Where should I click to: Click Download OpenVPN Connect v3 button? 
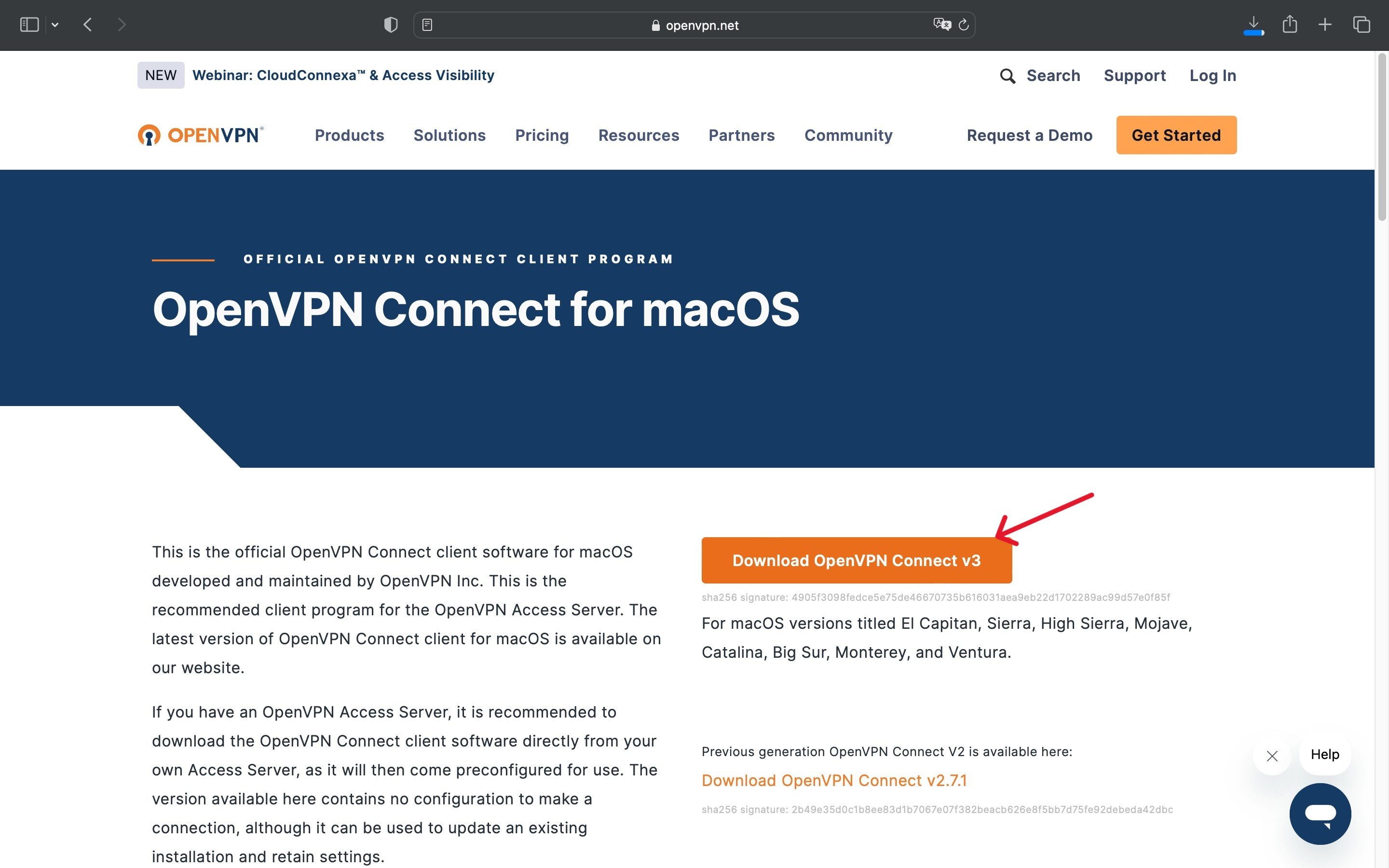[857, 560]
